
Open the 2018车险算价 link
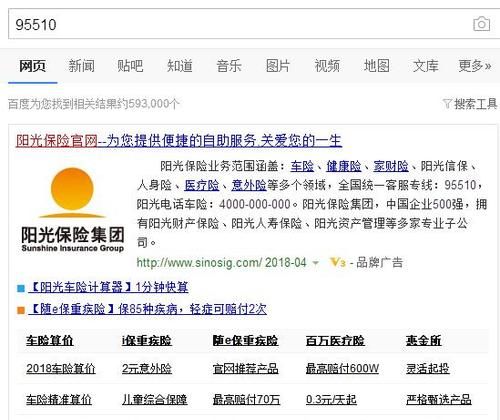pos(61,368)
